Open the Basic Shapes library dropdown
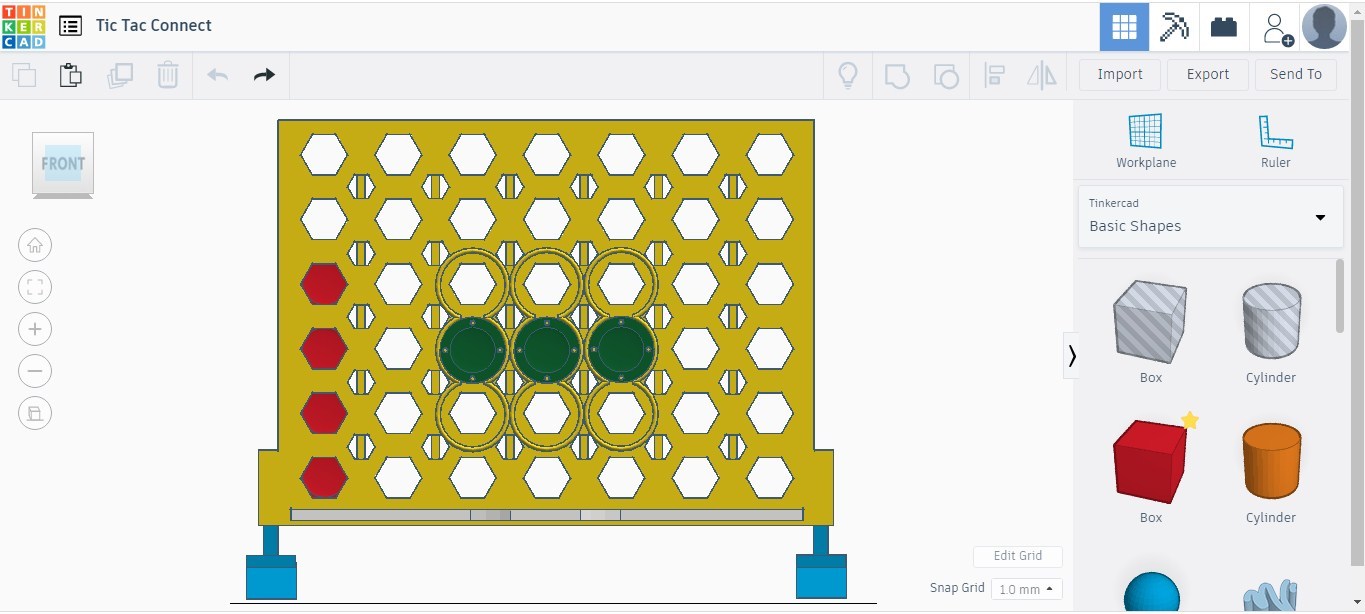This screenshot has width=1365, height=614. (1210, 216)
